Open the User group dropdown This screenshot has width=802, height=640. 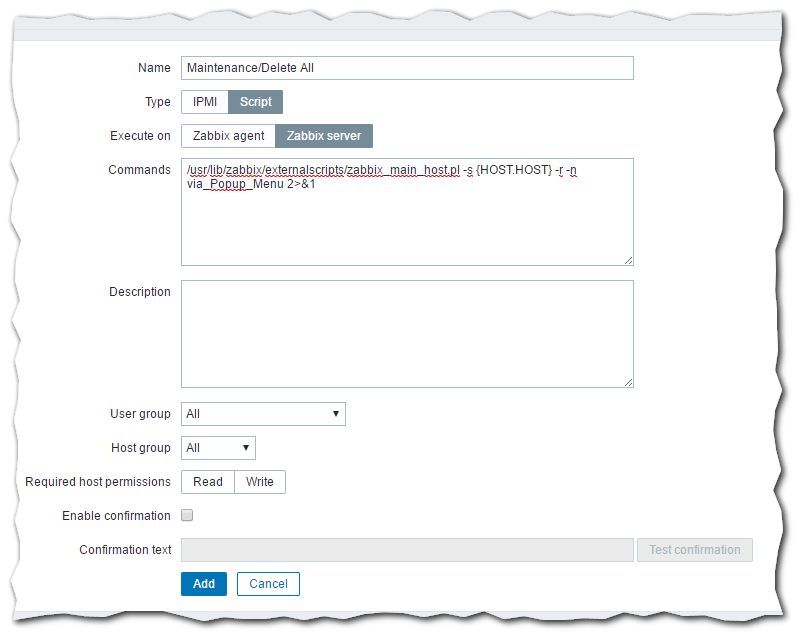click(x=263, y=414)
